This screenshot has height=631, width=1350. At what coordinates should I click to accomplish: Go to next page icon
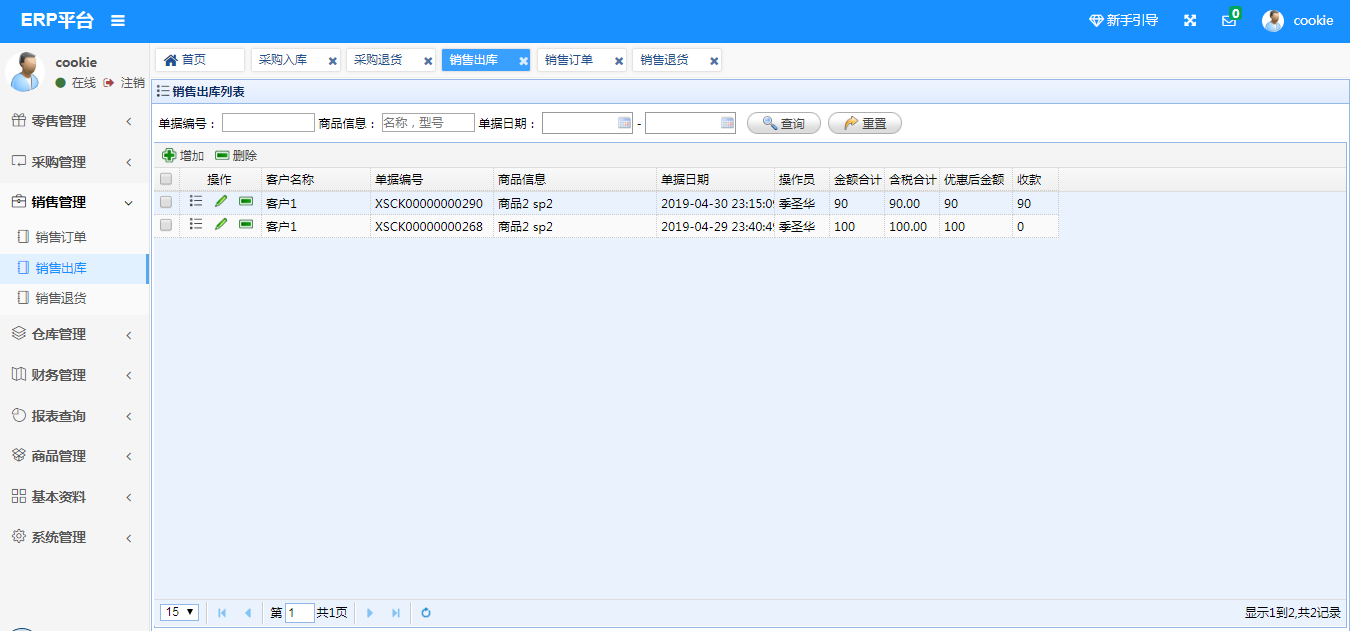(x=370, y=613)
